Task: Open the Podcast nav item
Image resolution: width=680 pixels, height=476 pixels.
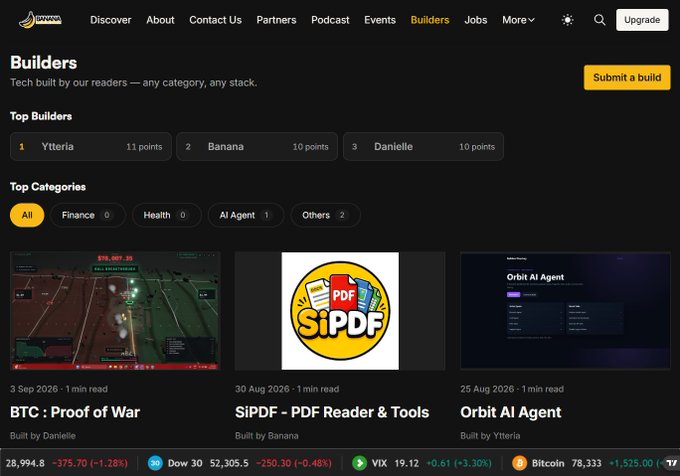Action: coord(330,20)
